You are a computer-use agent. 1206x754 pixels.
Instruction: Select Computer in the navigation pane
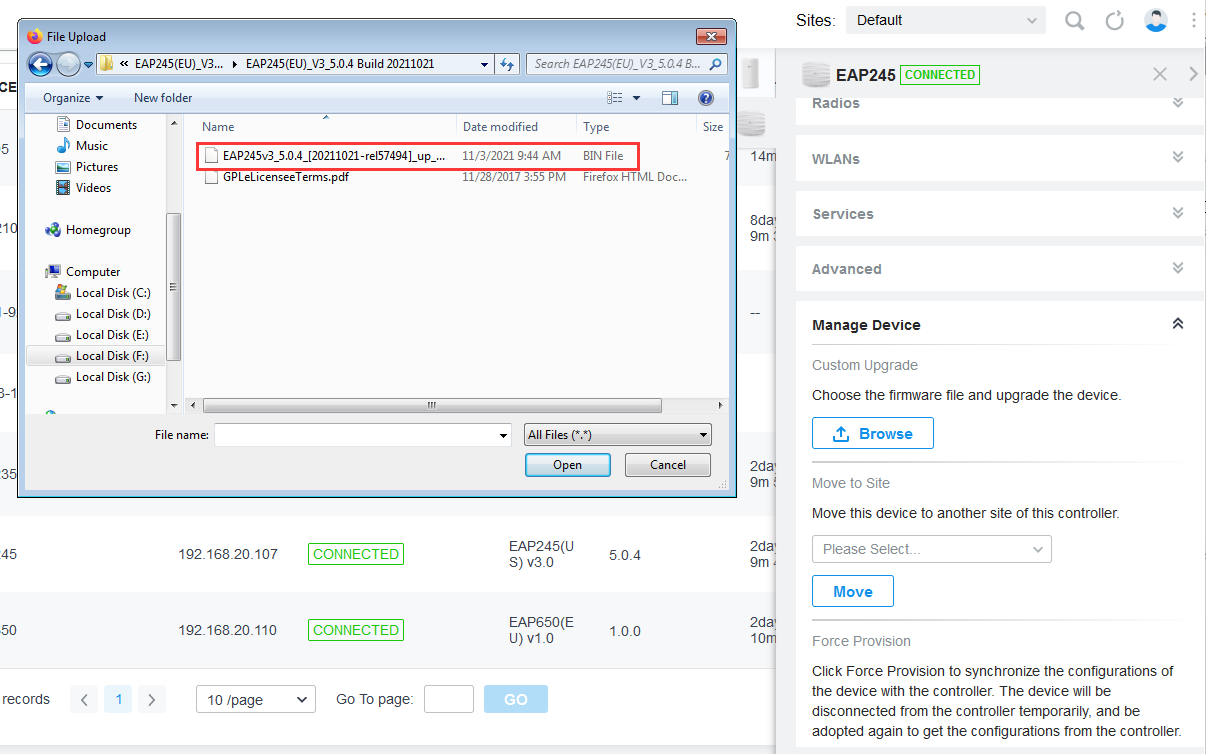coord(83,272)
